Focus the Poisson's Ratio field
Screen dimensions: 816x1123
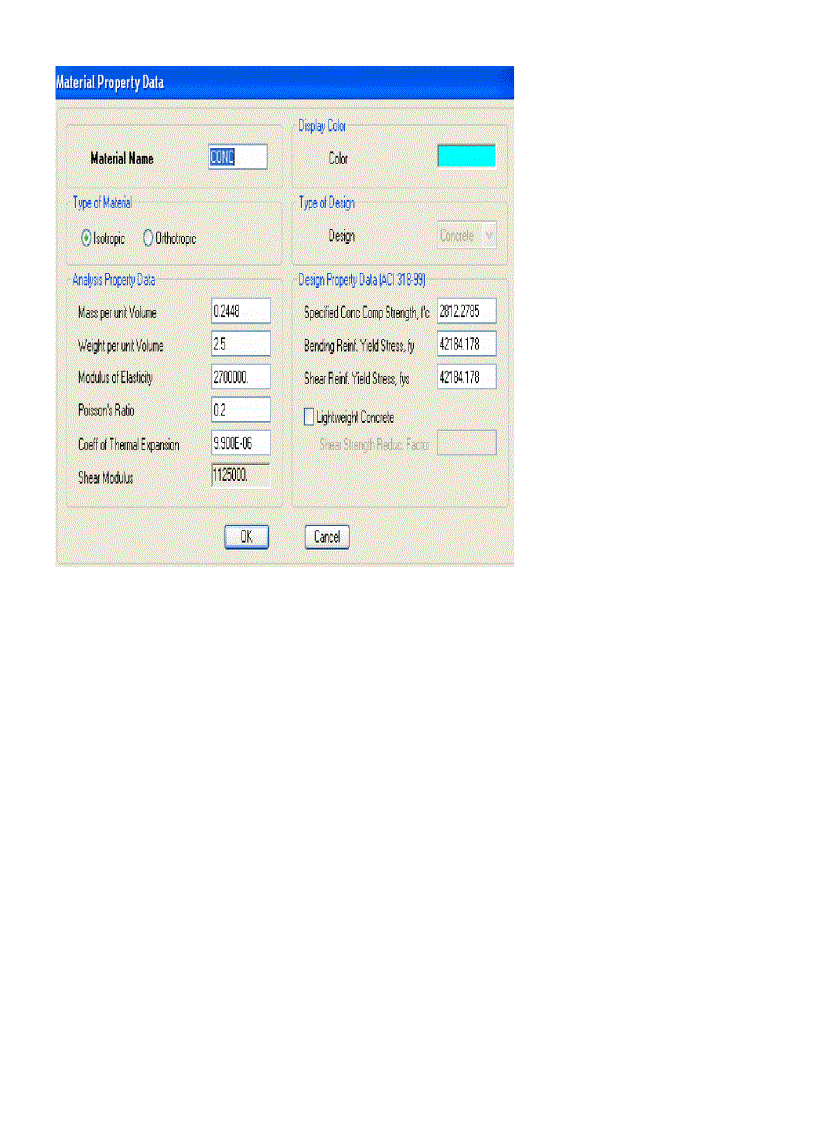pos(241,410)
